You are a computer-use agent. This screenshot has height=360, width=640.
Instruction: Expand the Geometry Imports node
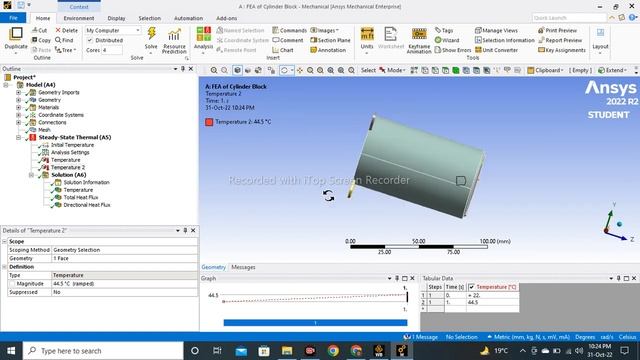18,93
